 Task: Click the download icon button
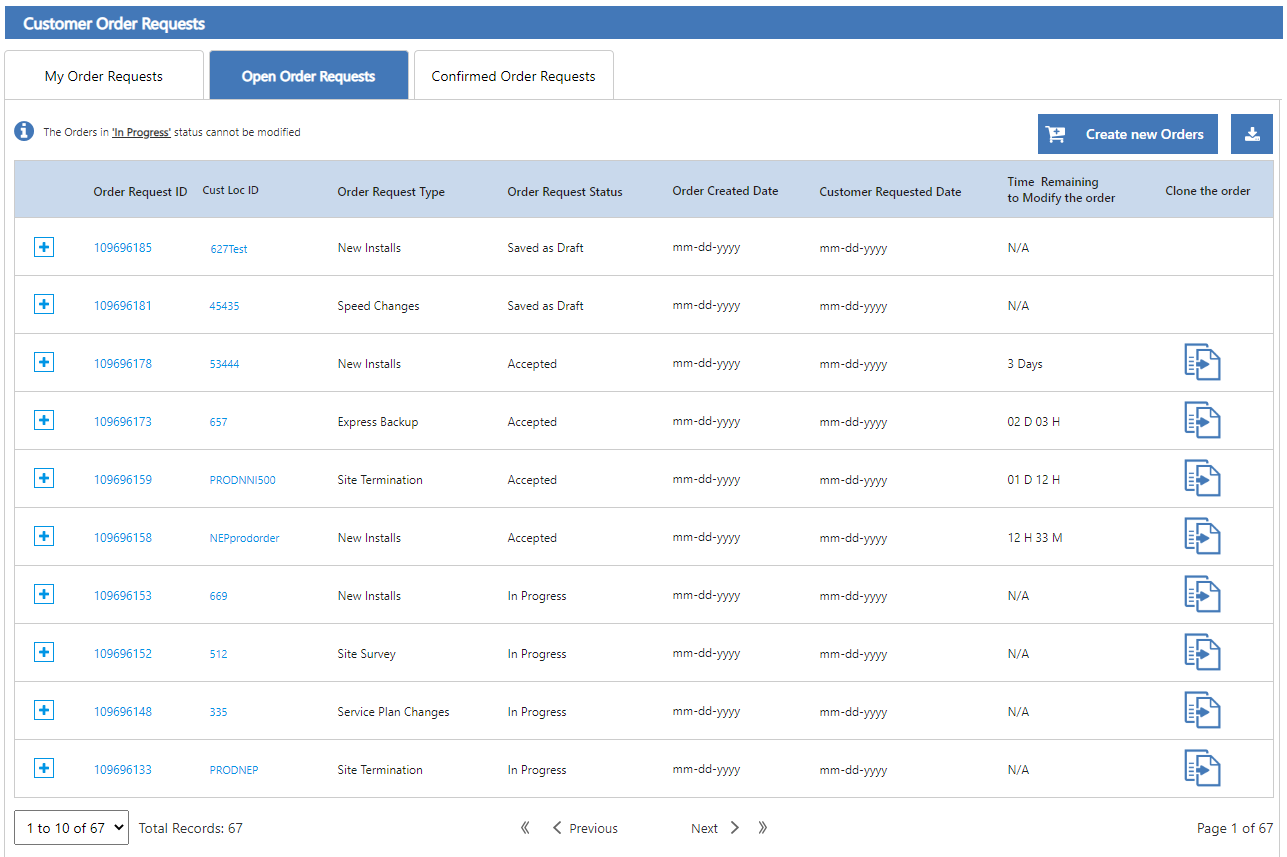point(1252,134)
